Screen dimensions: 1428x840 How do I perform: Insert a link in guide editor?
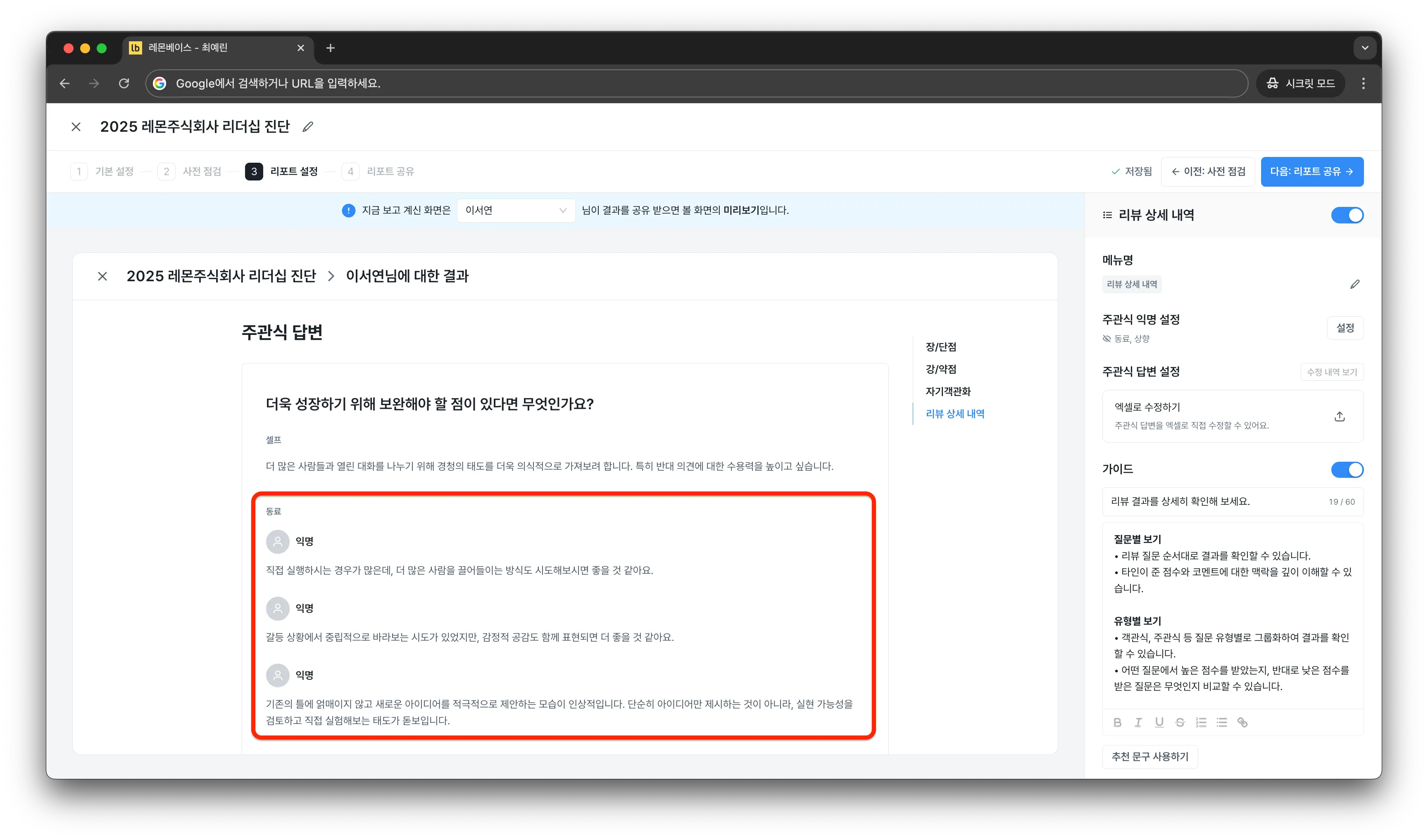[x=1243, y=722]
